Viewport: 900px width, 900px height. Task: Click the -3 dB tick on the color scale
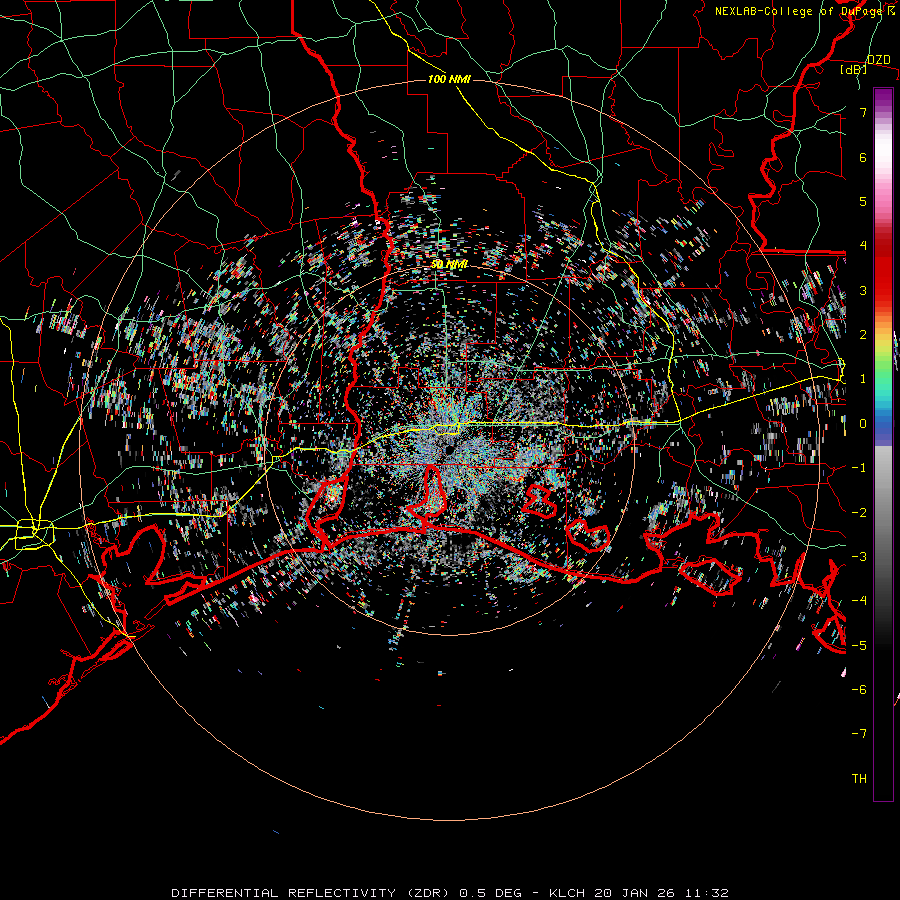coord(859,557)
